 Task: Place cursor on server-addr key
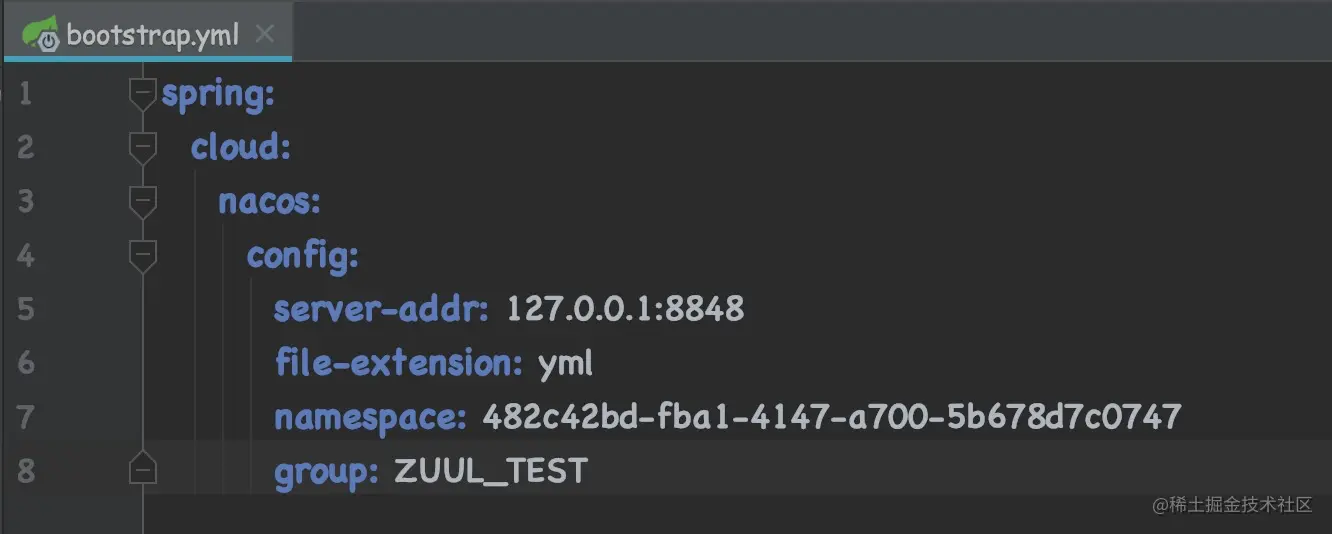tap(382, 309)
